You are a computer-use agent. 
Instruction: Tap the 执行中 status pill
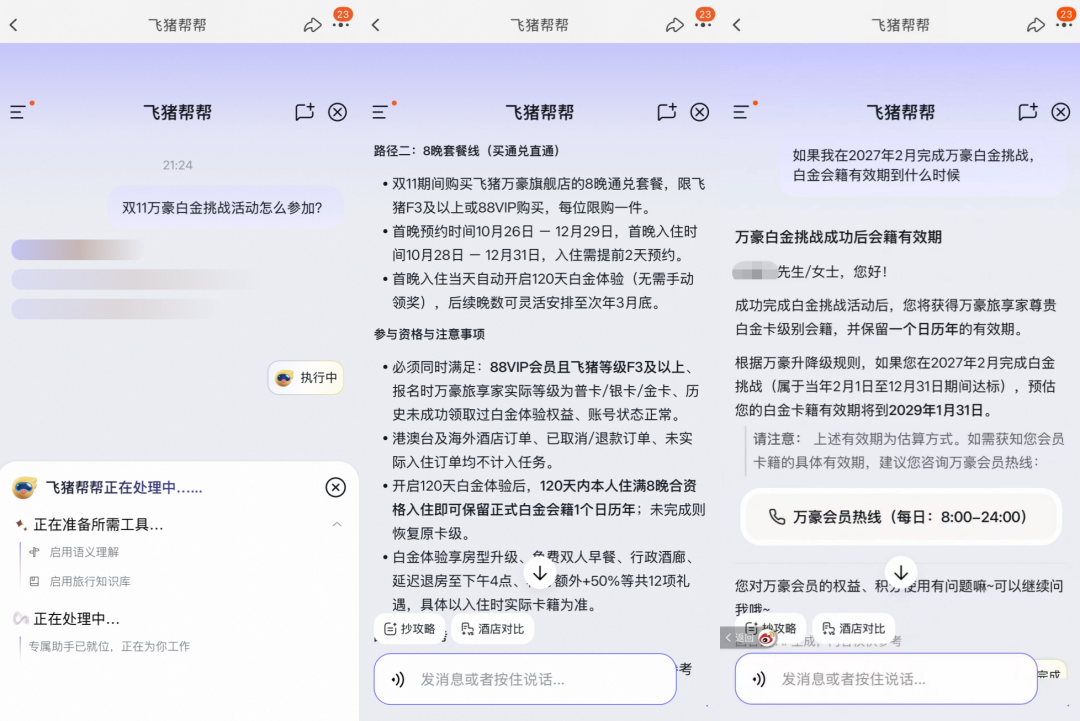point(306,377)
